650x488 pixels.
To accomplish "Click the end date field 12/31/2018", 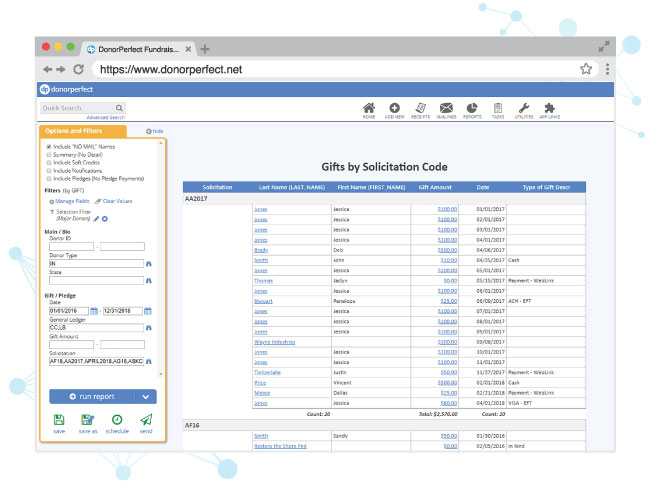I will point(123,311).
